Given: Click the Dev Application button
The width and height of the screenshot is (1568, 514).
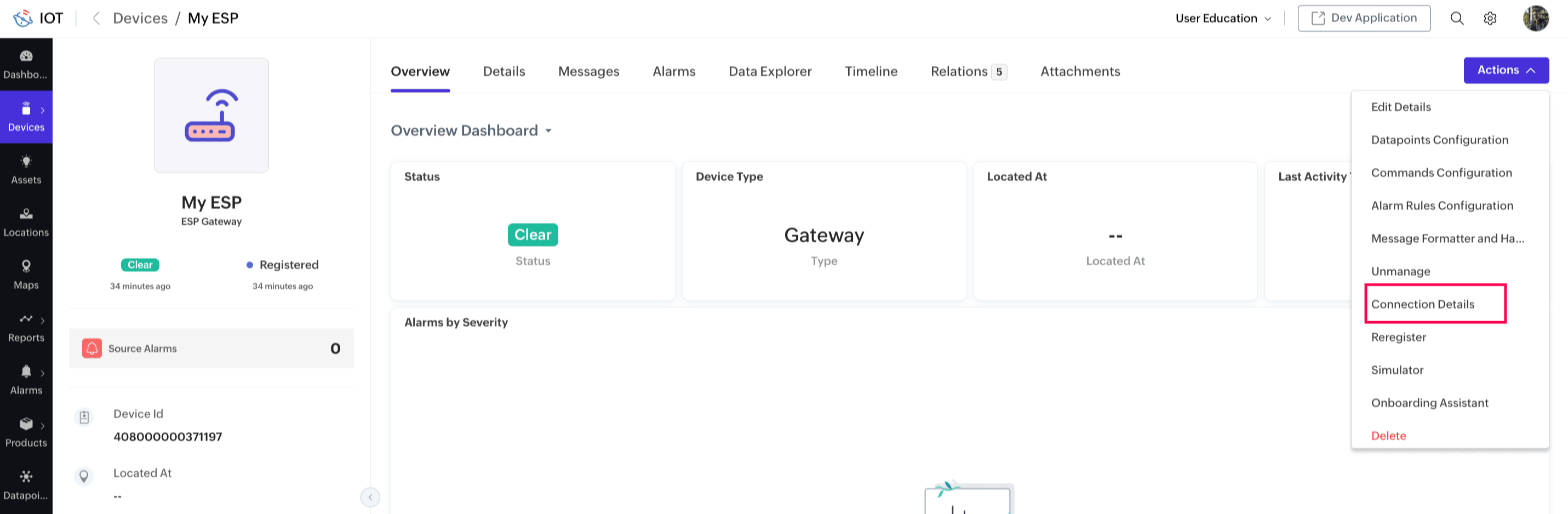Looking at the screenshot, I should (1364, 18).
